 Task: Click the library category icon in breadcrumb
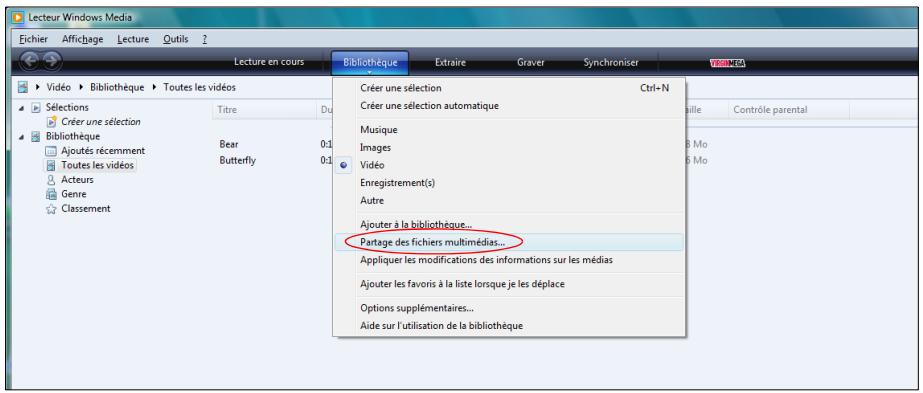click(x=23, y=87)
